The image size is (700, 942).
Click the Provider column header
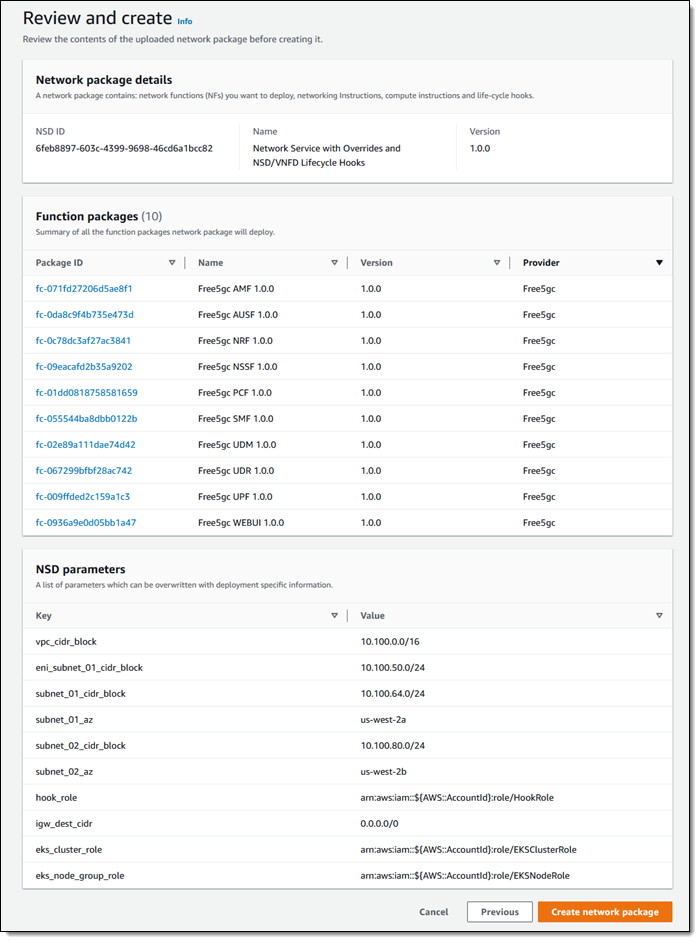541,263
